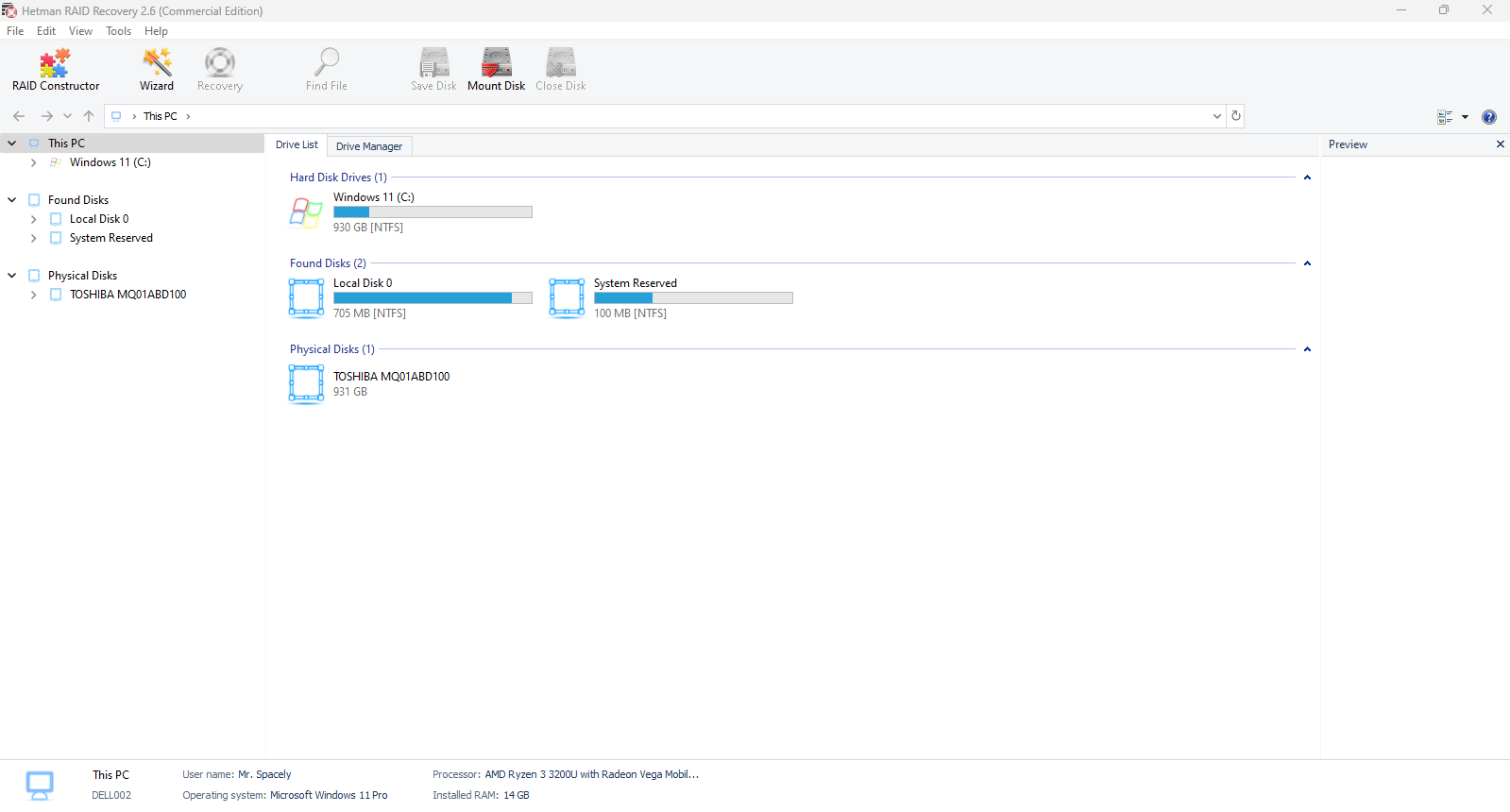The height and width of the screenshot is (812, 1510).
Task: Open the navigation history dropdown
Action: pos(67,116)
